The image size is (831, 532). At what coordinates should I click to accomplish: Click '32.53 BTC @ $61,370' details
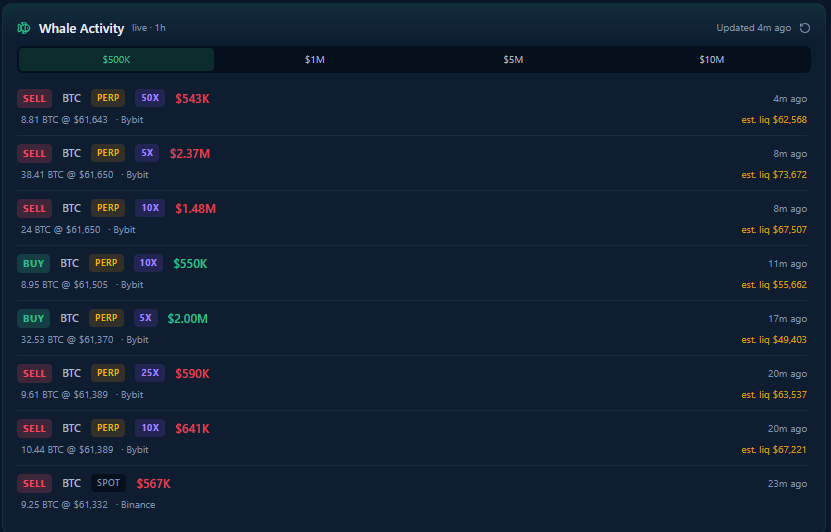pos(67,340)
